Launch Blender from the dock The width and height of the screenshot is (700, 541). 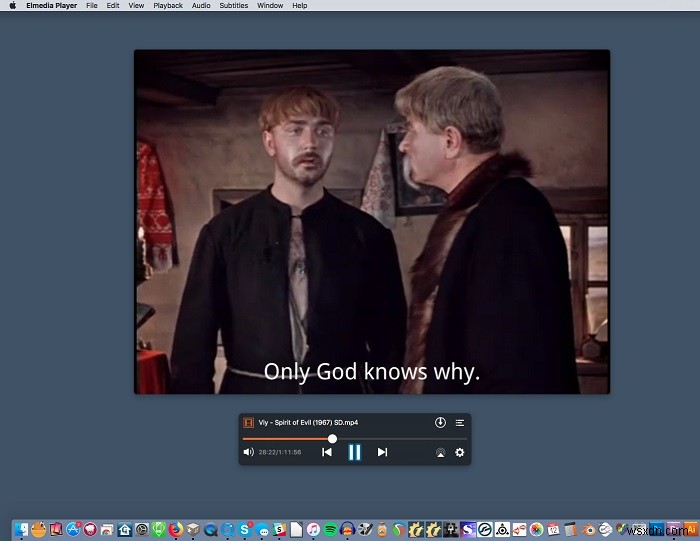(x=588, y=529)
